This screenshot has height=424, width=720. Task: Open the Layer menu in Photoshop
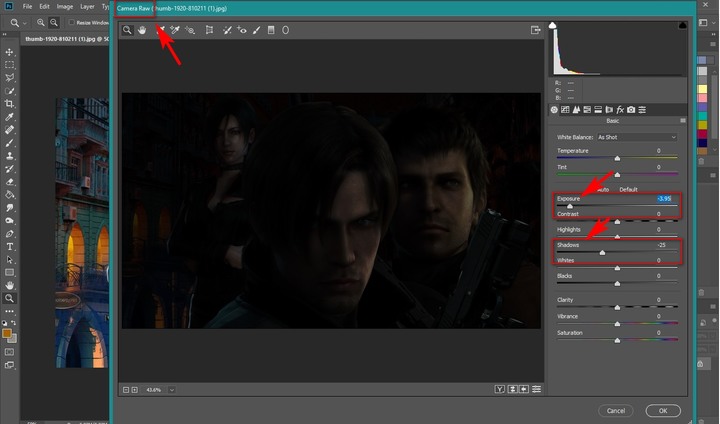tap(87, 7)
